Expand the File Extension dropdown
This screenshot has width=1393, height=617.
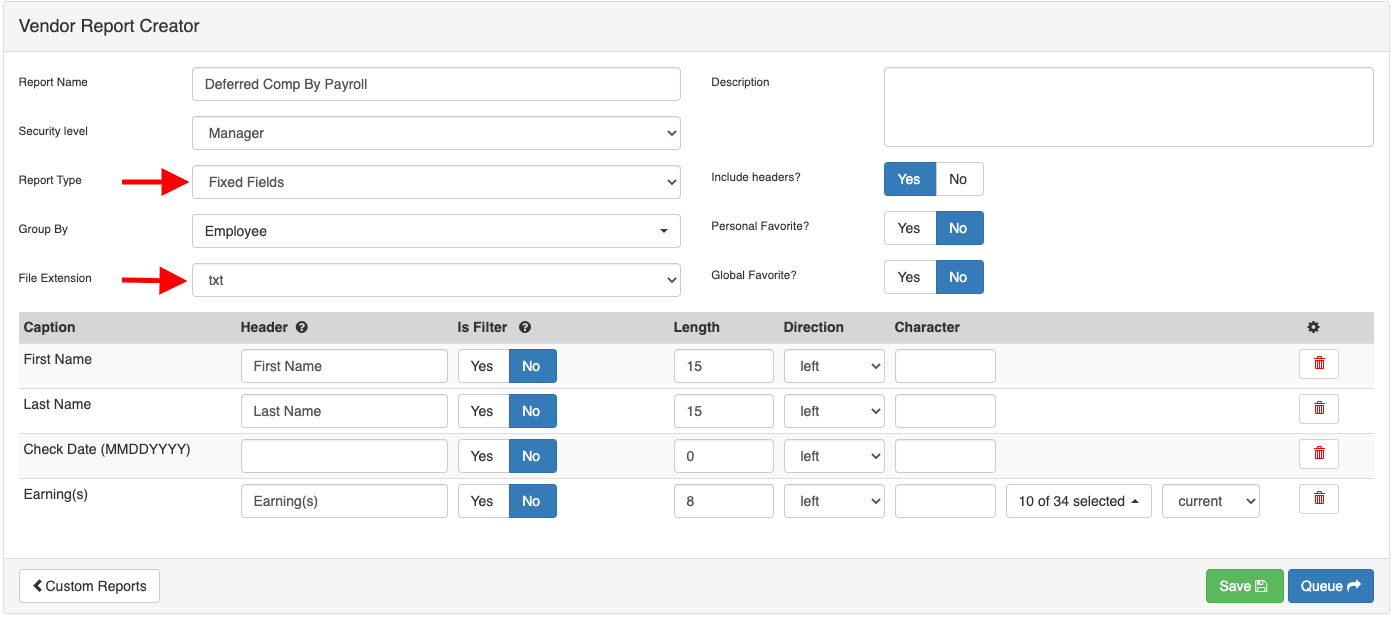tap(436, 280)
